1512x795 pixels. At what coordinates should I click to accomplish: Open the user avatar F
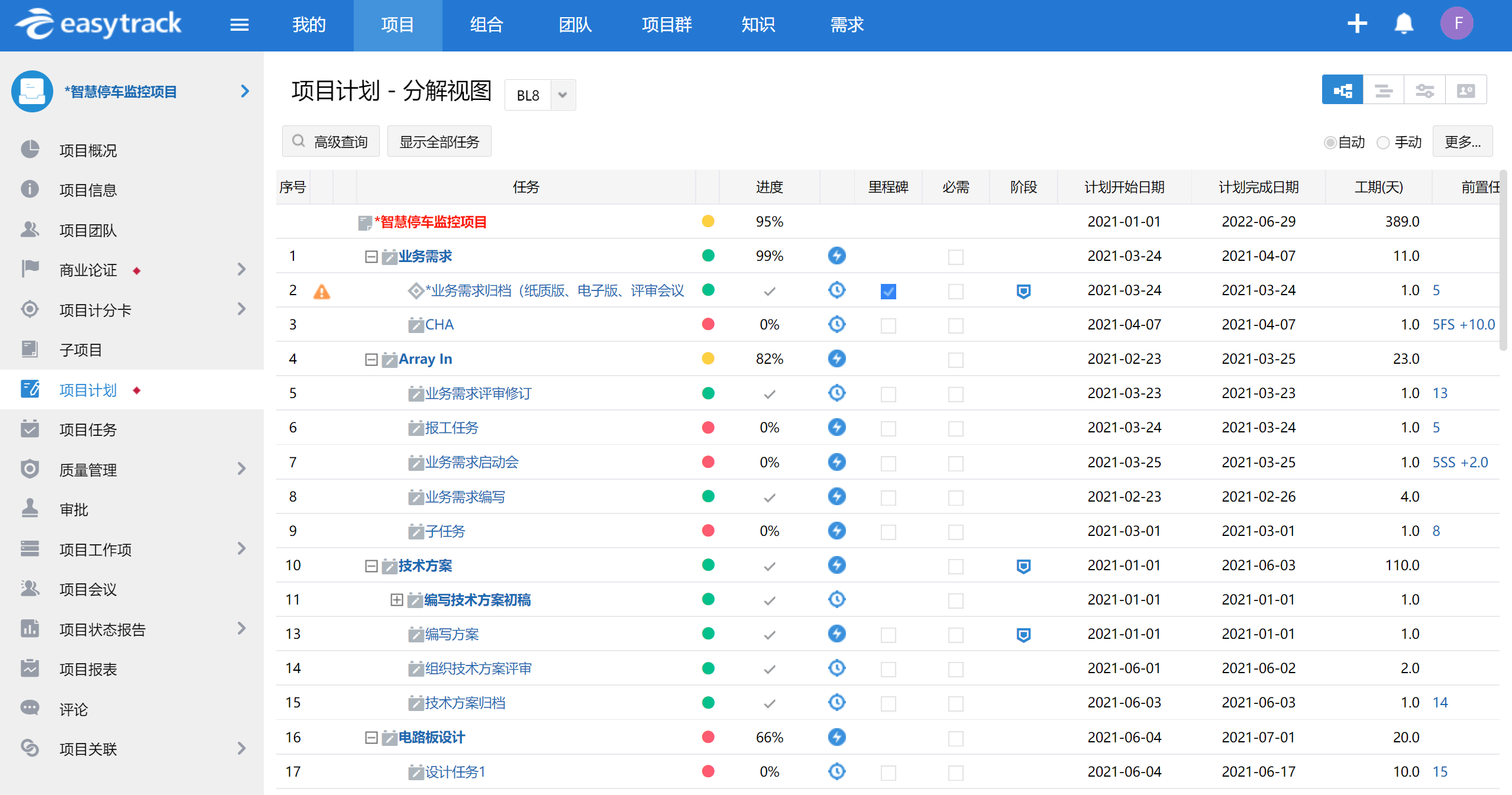tap(1457, 24)
